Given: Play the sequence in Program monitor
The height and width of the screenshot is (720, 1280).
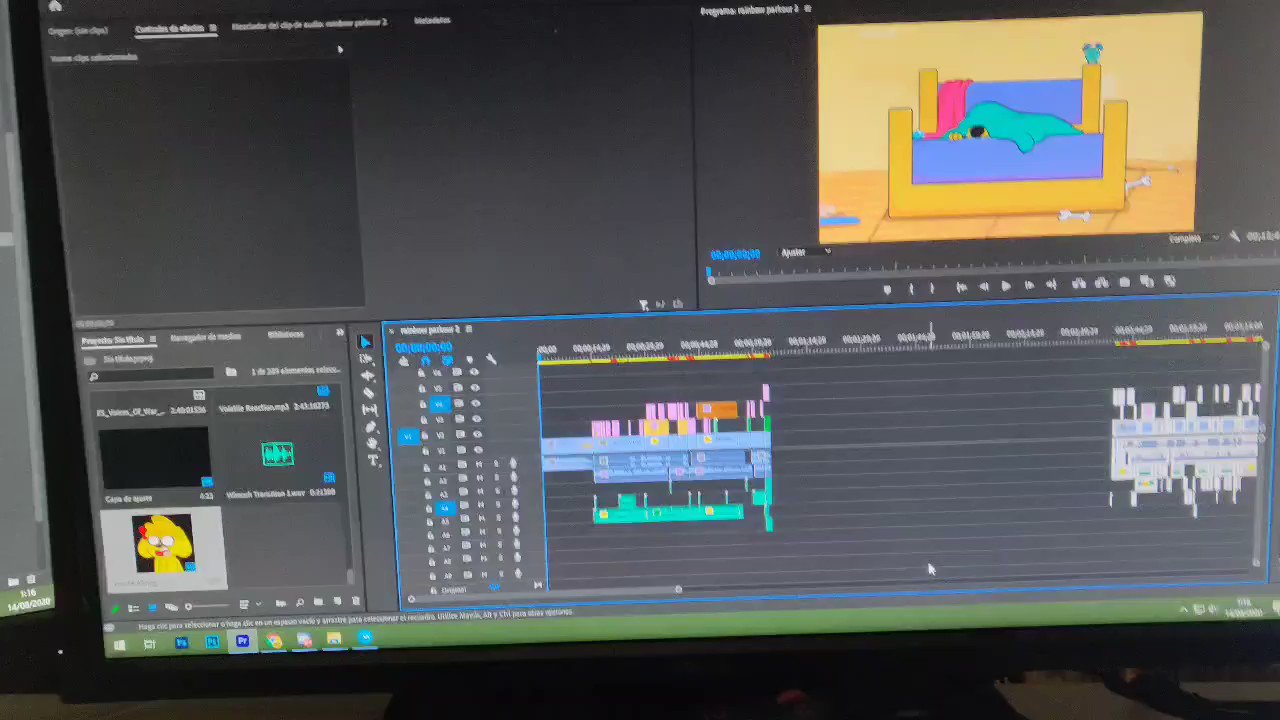Looking at the screenshot, I should [1006, 286].
